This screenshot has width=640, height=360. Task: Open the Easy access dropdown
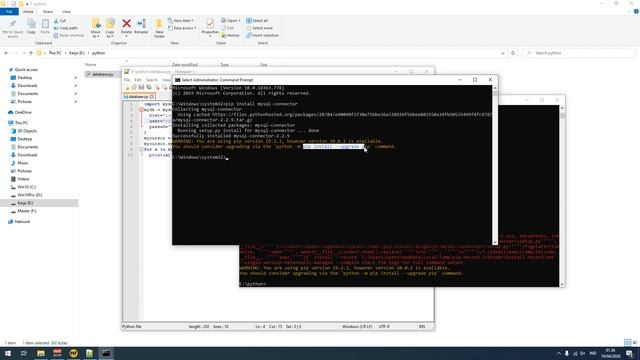click(x=182, y=28)
